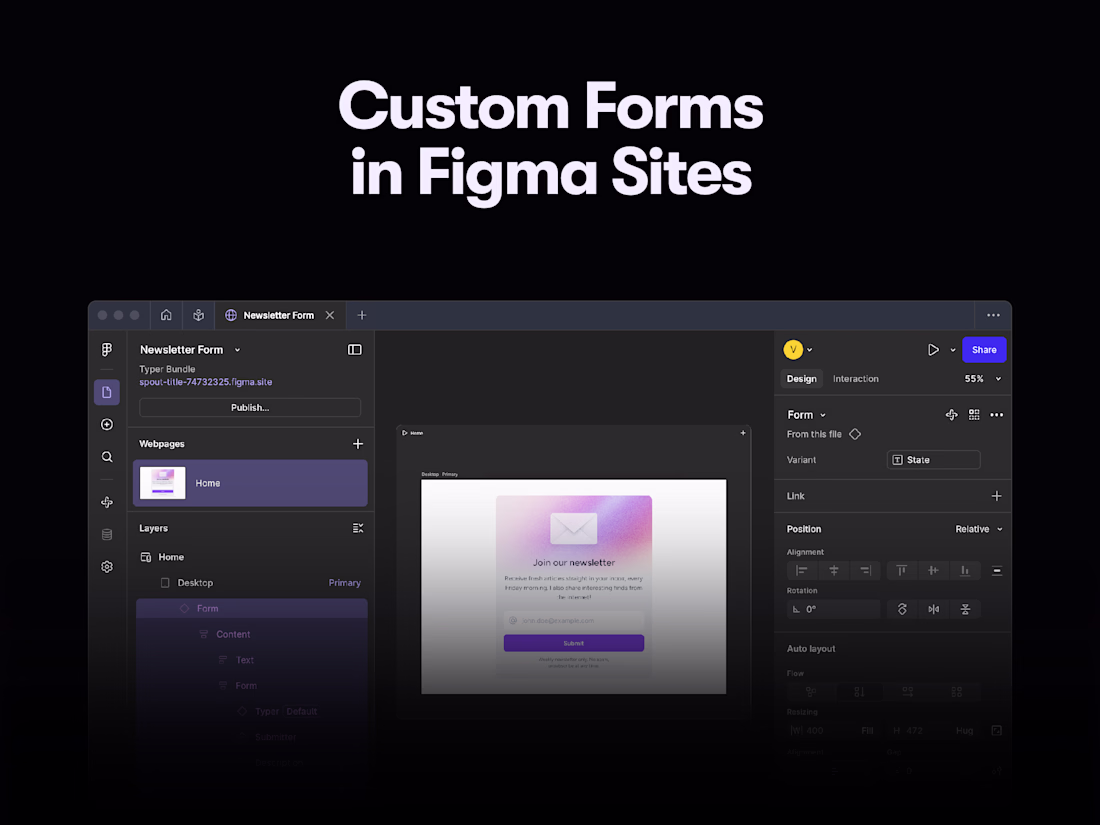Click the component cube tab icon
The width and height of the screenshot is (1100, 825).
[199, 315]
